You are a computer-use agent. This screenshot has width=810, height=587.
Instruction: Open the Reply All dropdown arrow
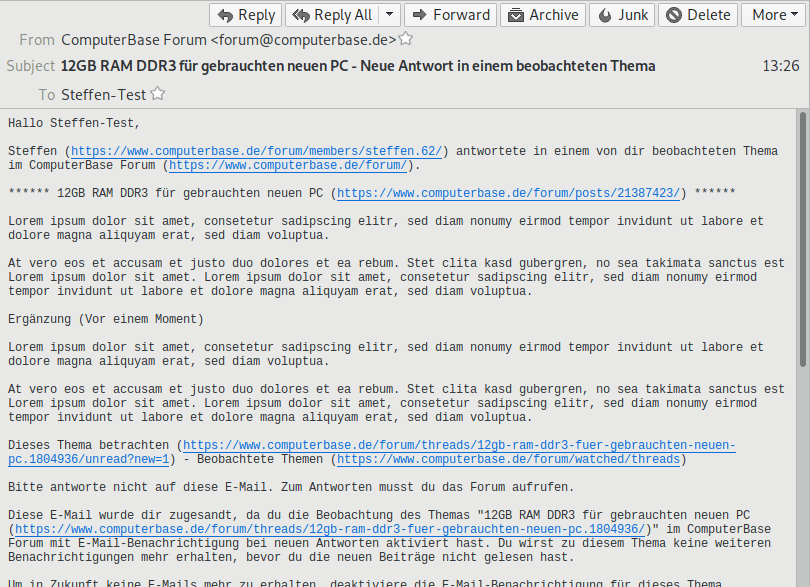390,15
